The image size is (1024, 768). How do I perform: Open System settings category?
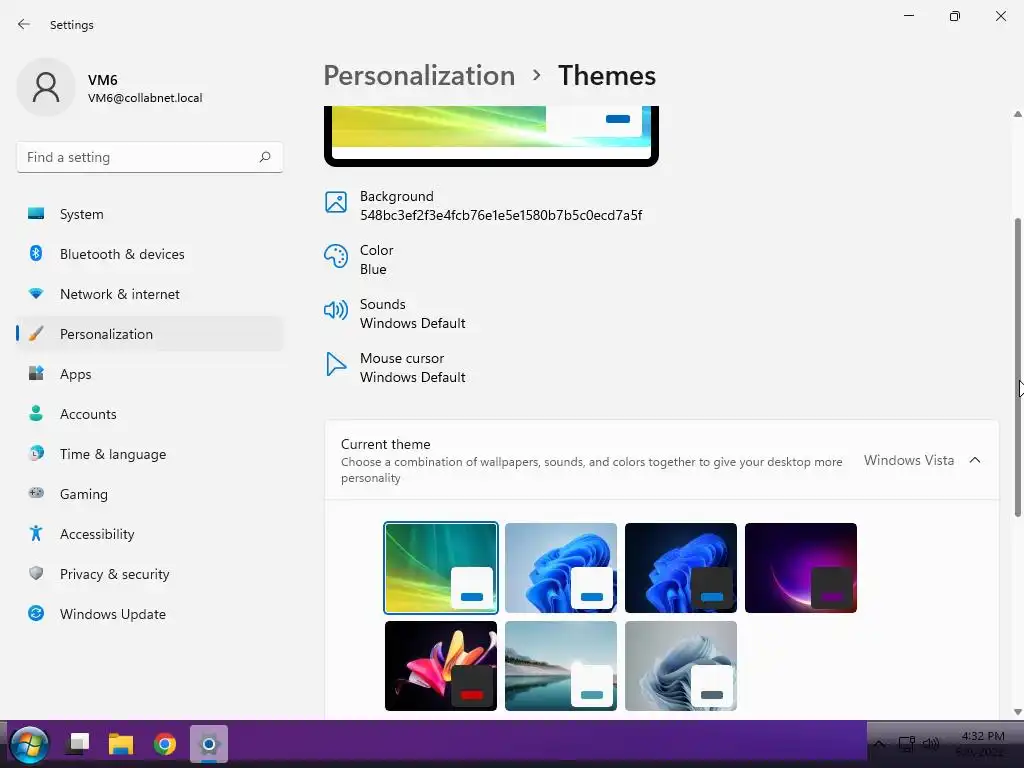coord(150,214)
